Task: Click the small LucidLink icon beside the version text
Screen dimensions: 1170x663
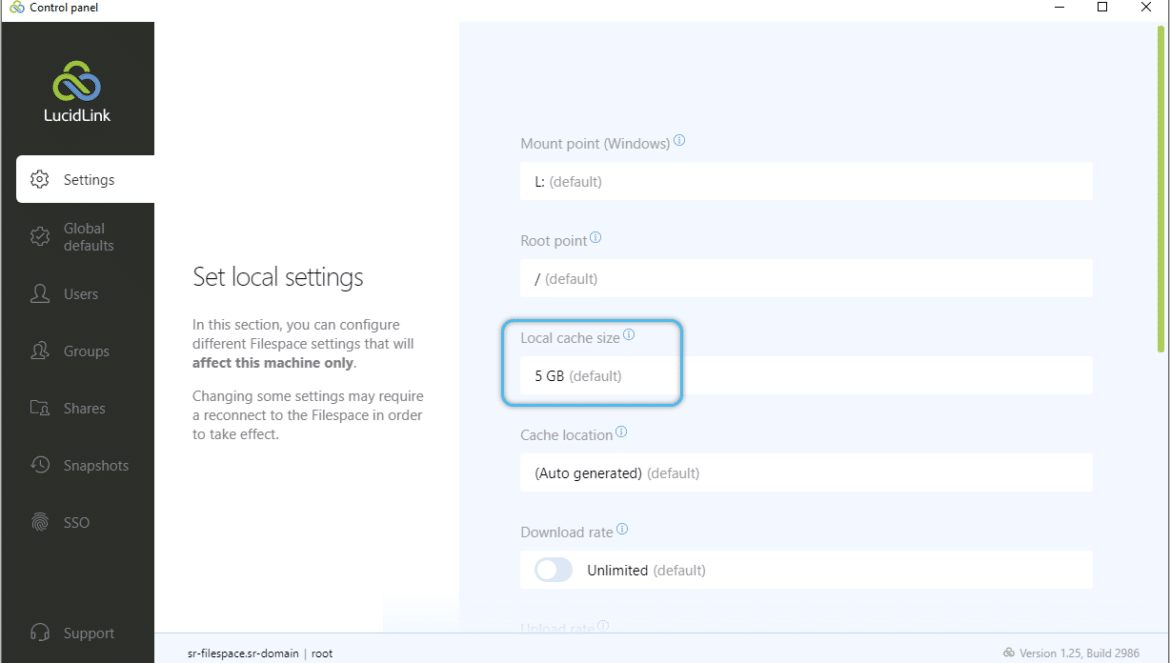Action: [1009, 653]
